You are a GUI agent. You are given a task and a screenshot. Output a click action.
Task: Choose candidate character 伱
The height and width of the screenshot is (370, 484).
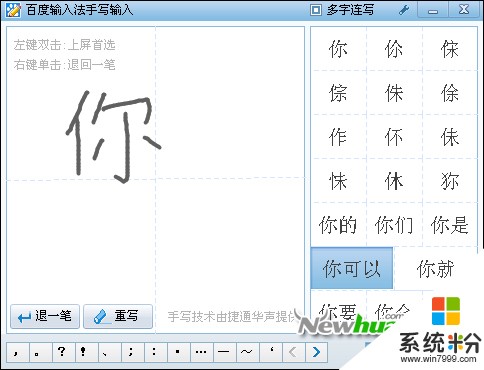[x=394, y=49]
